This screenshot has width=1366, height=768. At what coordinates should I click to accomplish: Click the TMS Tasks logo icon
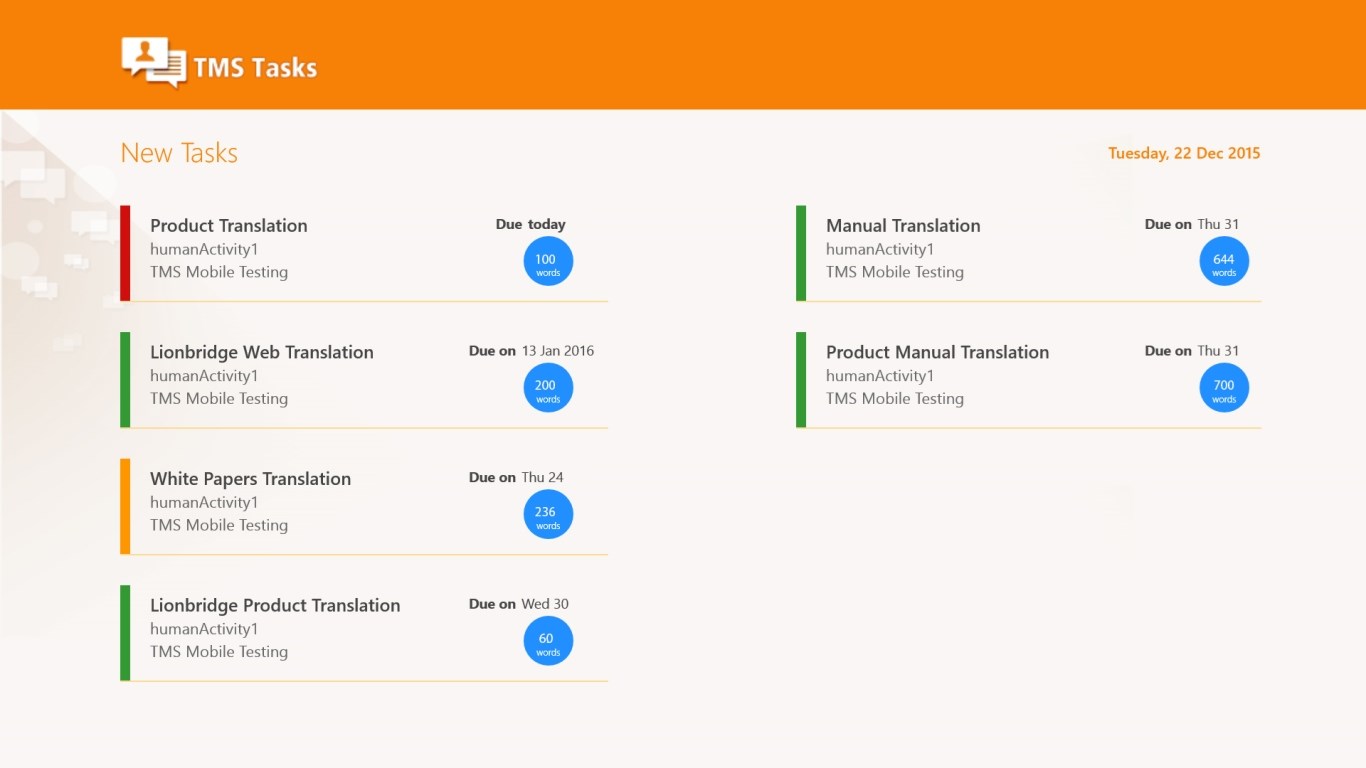[154, 62]
